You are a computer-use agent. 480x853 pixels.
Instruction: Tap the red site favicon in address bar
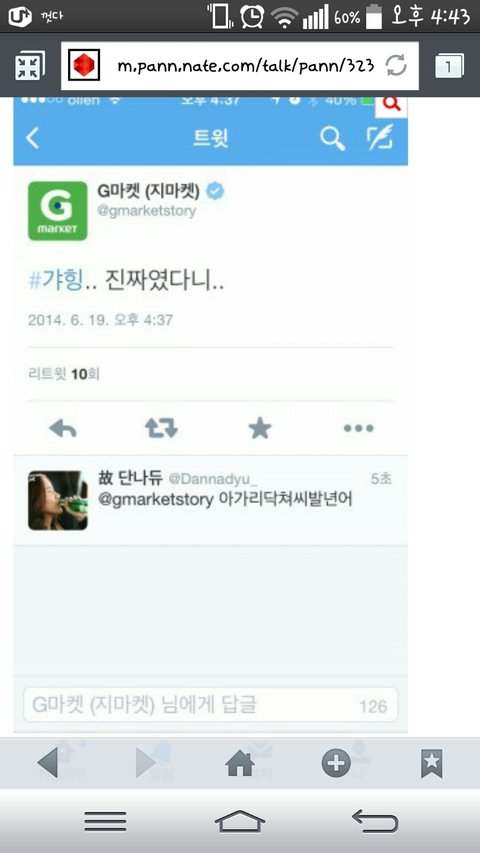[84, 65]
